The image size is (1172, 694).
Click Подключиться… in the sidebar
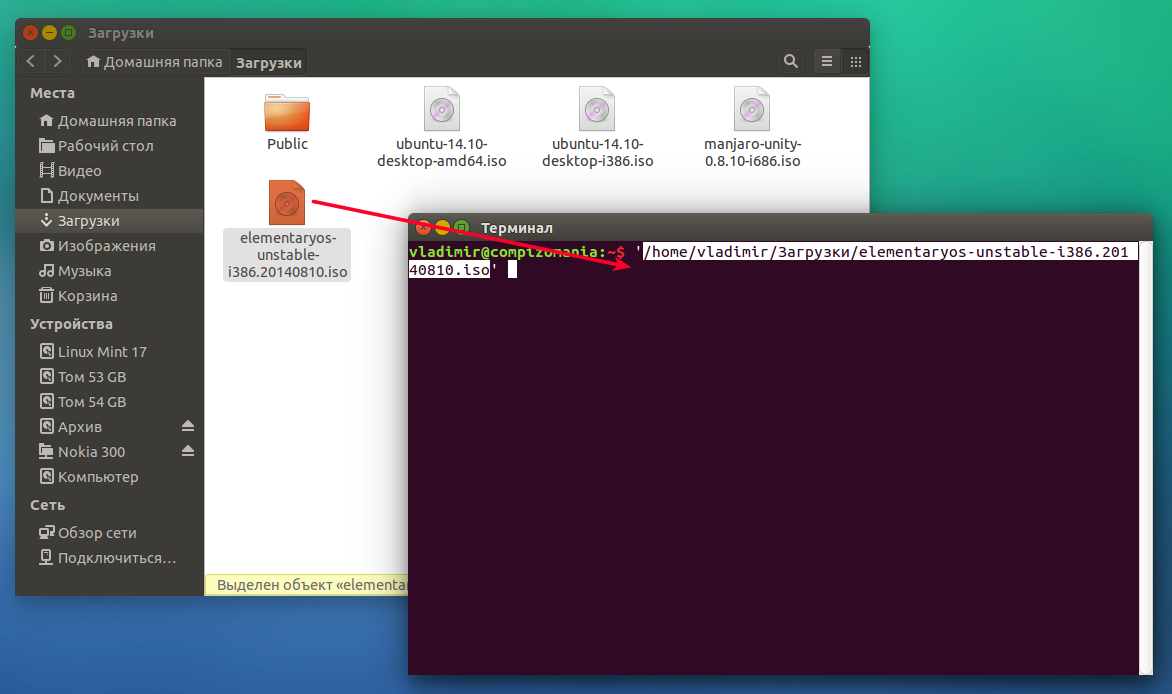109,558
